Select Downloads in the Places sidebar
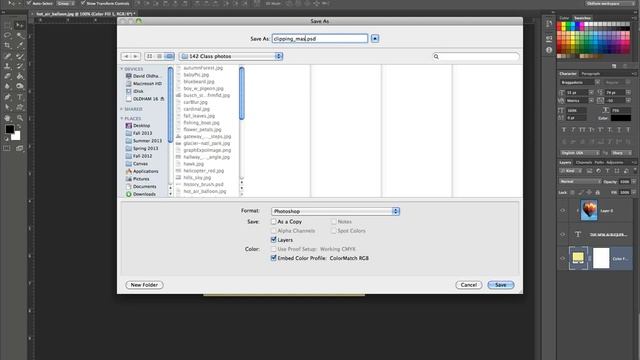The image size is (640, 360). point(141,194)
